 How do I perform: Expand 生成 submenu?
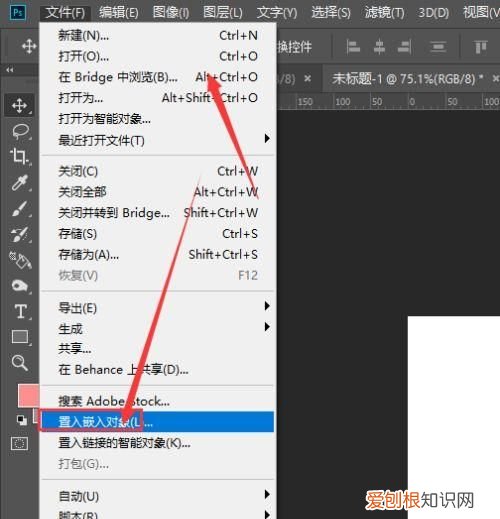(x=158, y=329)
